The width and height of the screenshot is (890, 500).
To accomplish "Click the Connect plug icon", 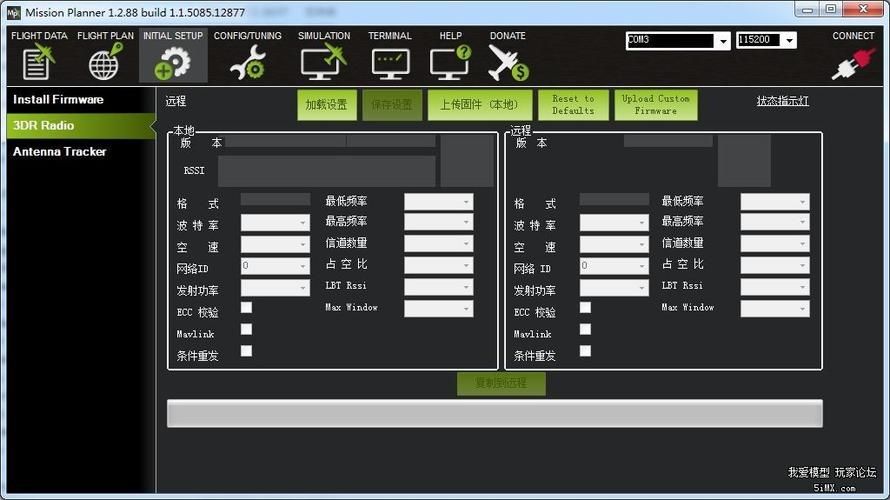I will pos(852,62).
